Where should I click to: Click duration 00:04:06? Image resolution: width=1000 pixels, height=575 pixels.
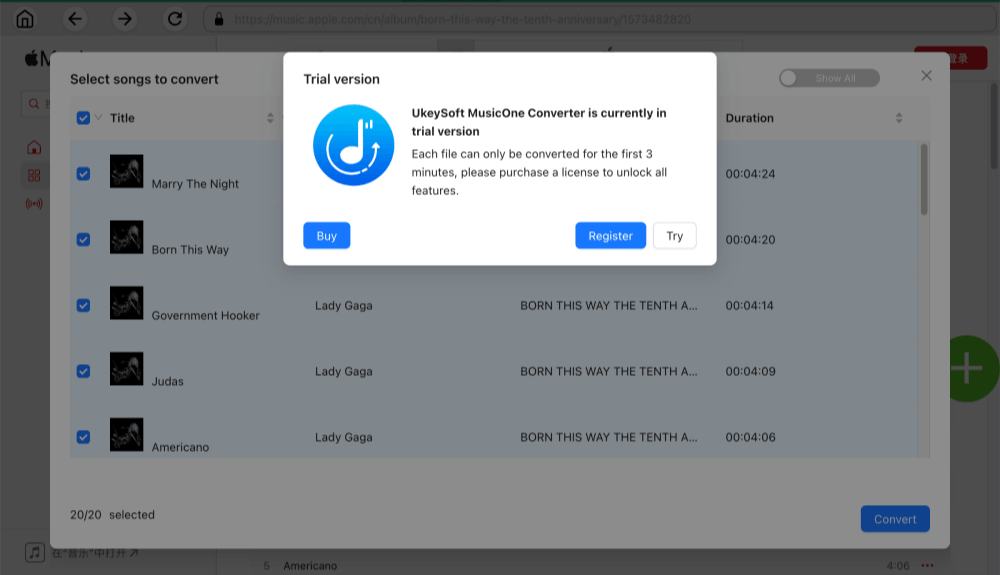tap(750, 437)
